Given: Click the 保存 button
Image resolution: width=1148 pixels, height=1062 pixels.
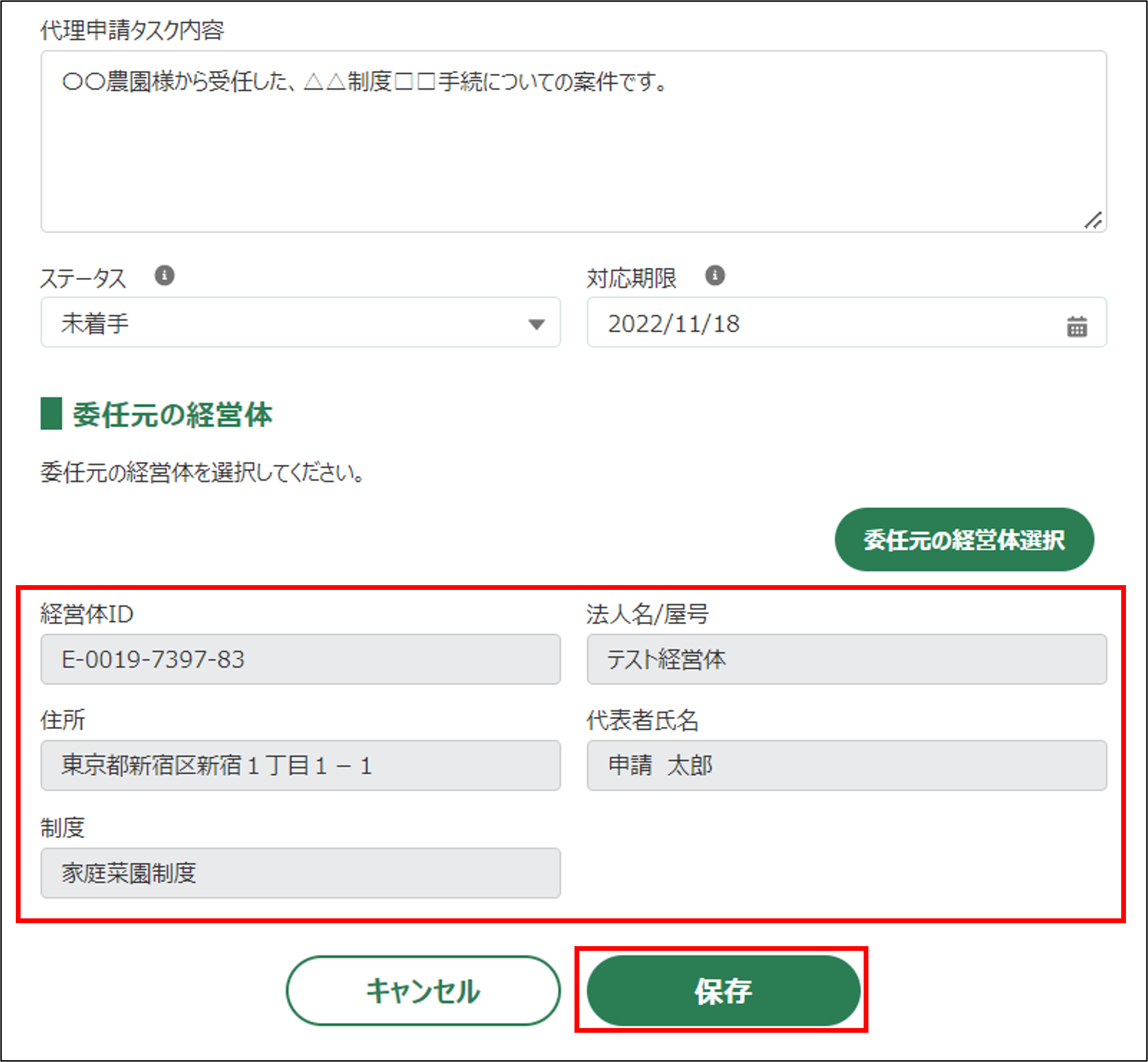Looking at the screenshot, I should [x=723, y=990].
